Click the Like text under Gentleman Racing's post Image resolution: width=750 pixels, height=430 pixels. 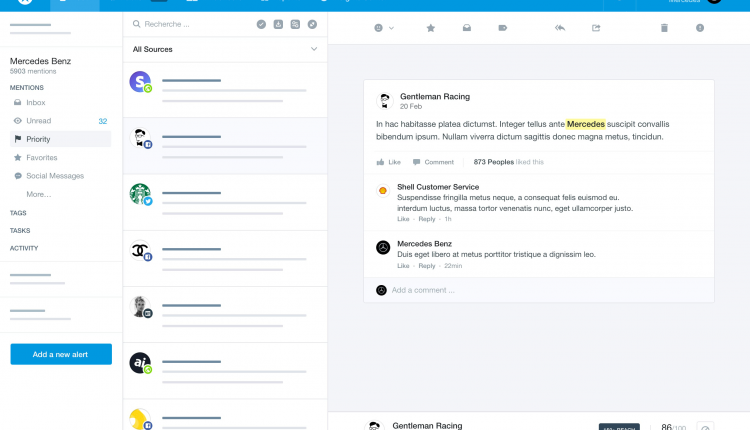pos(395,162)
